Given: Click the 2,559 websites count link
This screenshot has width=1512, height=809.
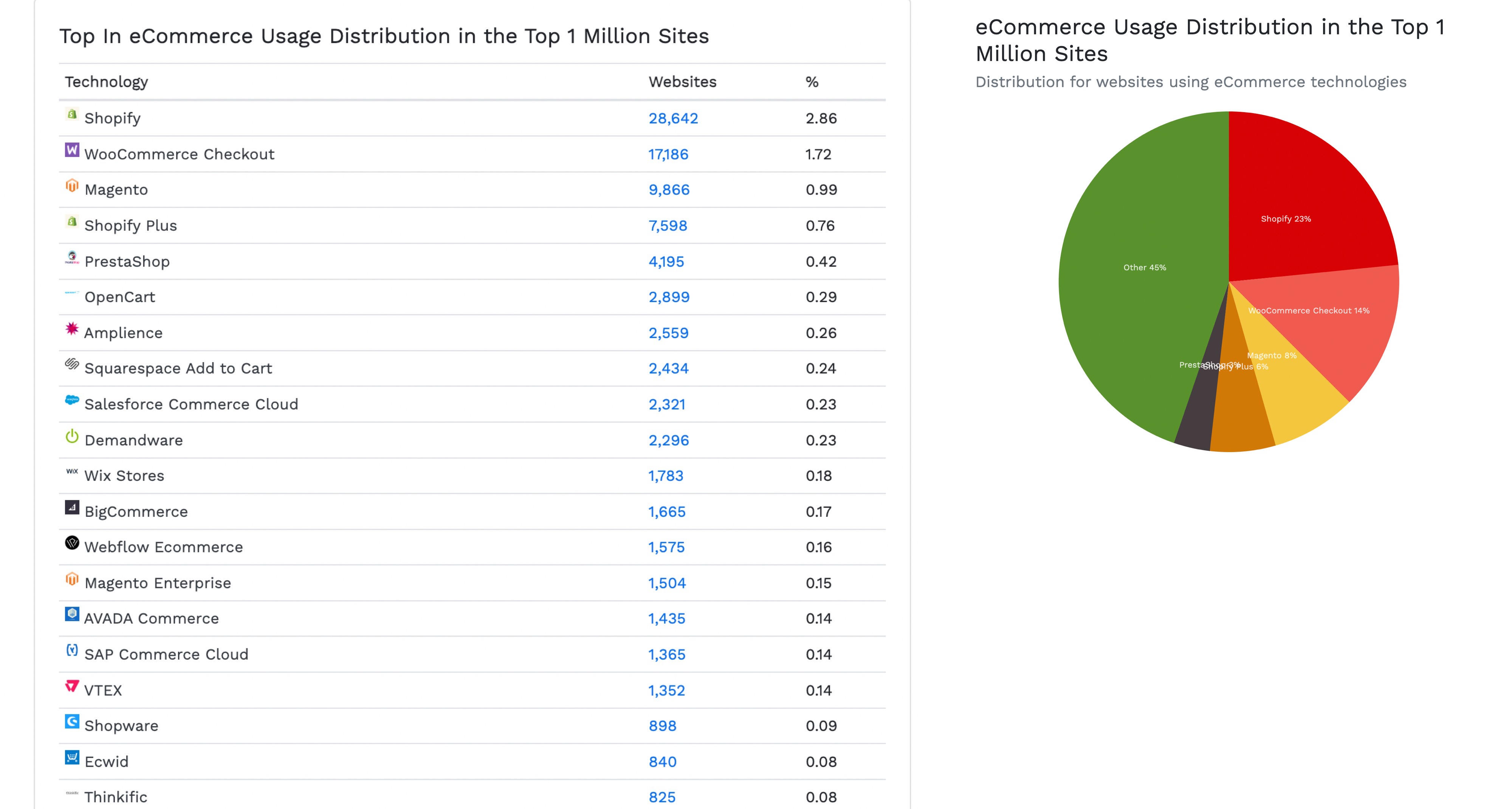Looking at the screenshot, I should (669, 333).
